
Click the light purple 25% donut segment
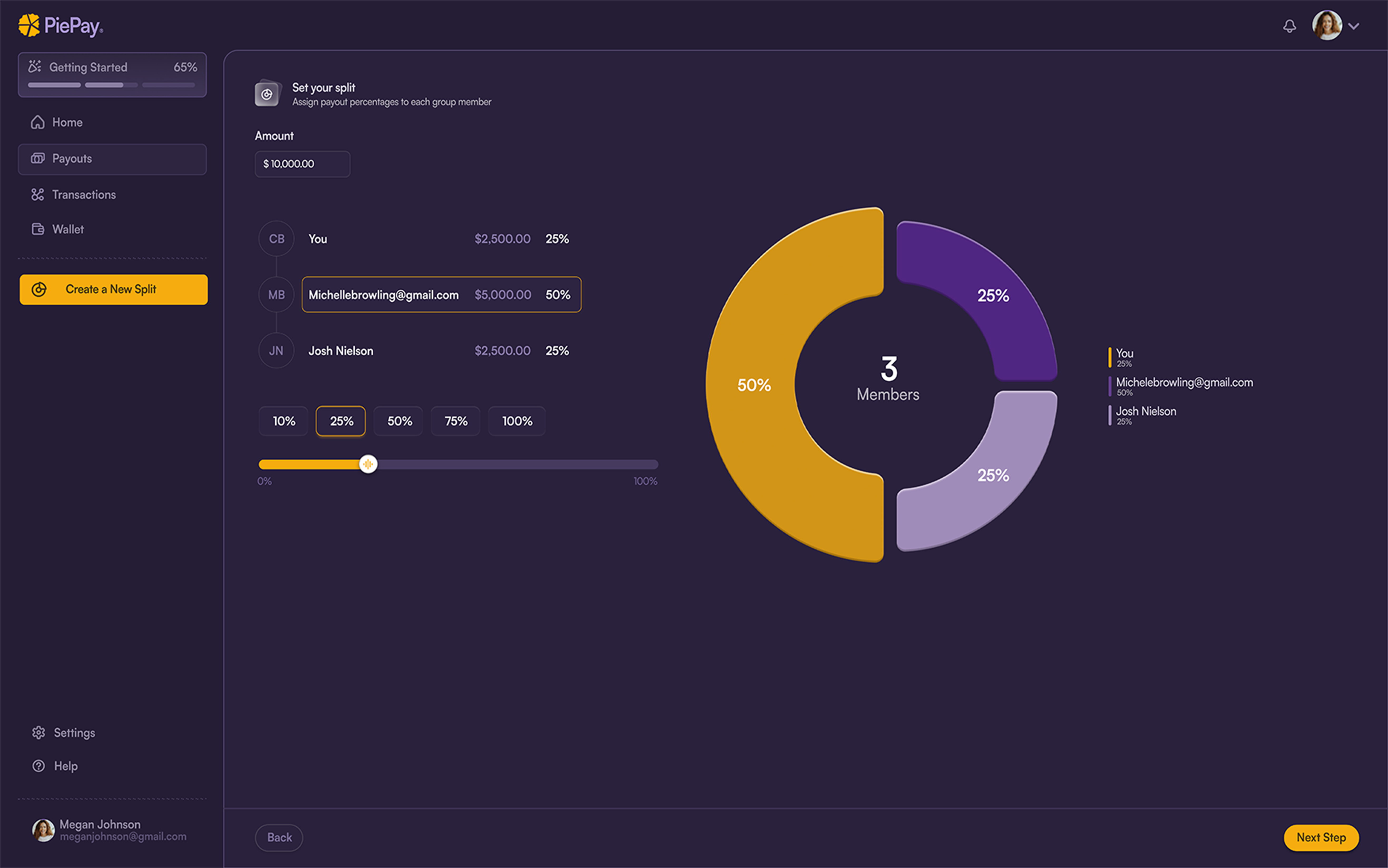pyautogui.click(x=993, y=475)
